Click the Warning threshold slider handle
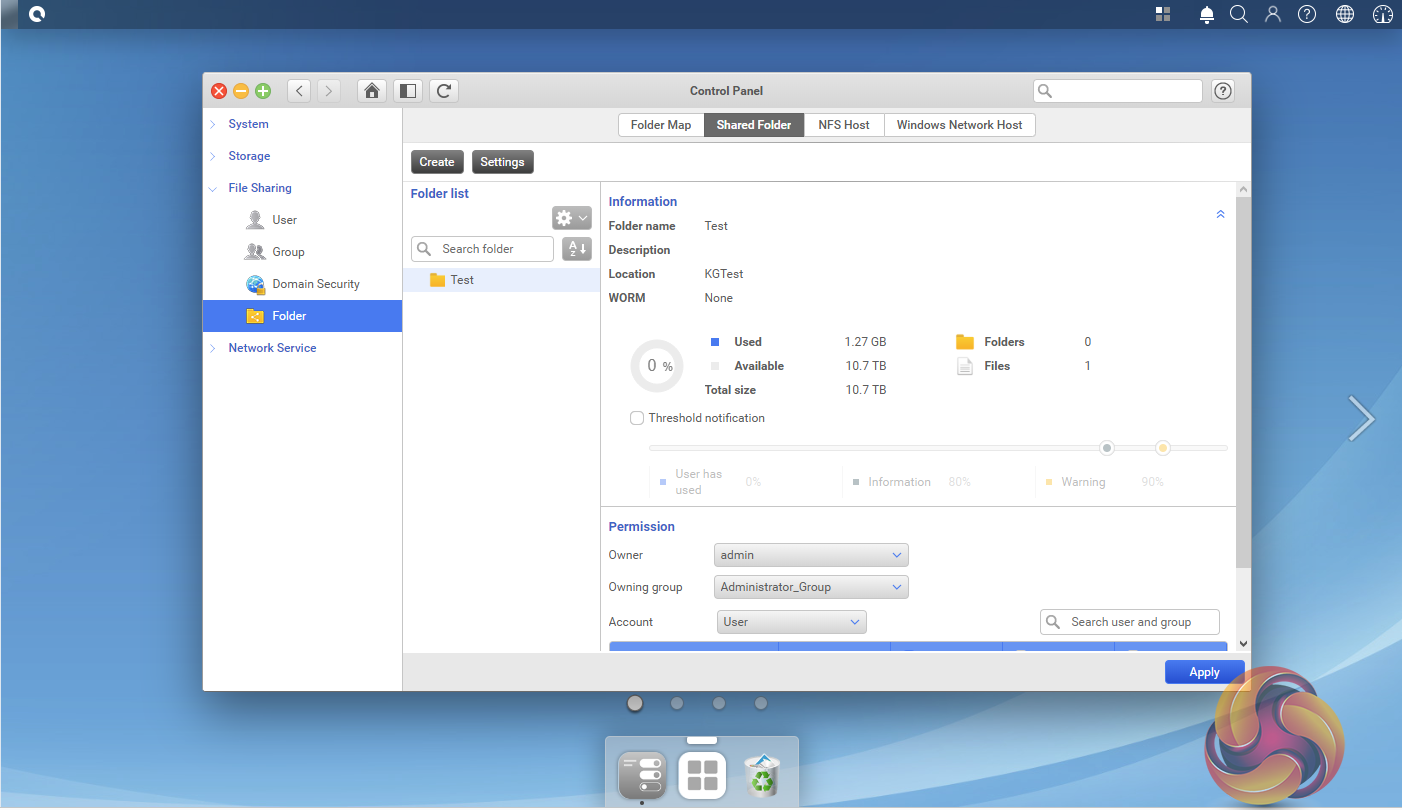 (x=1163, y=448)
